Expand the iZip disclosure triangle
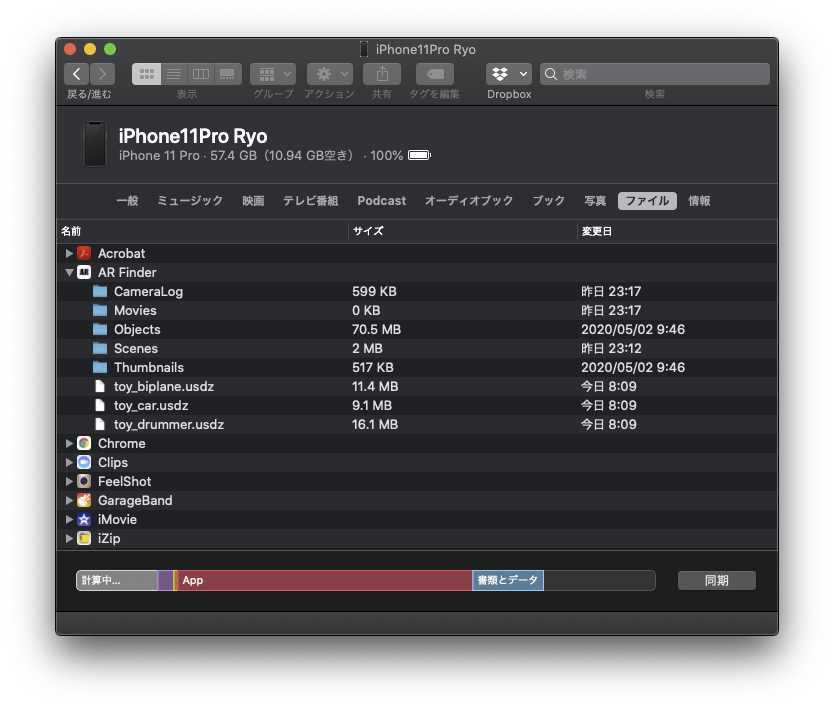The height and width of the screenshot is (709, 834). click(x=69, y=538)
